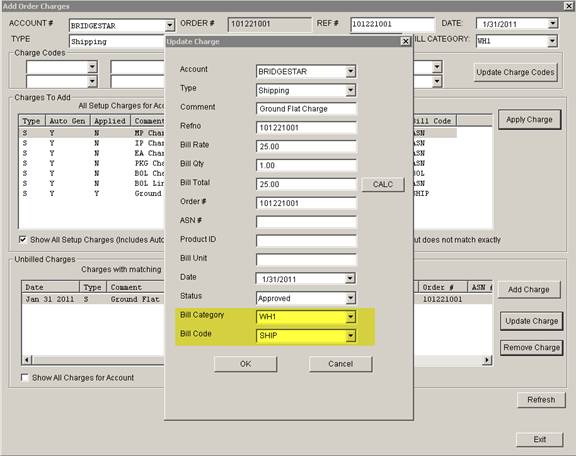The width and height of the screenshot is (576, 456).
Task: Open Type dropdown showing Shipping in dialog
Action: point(350,90)
